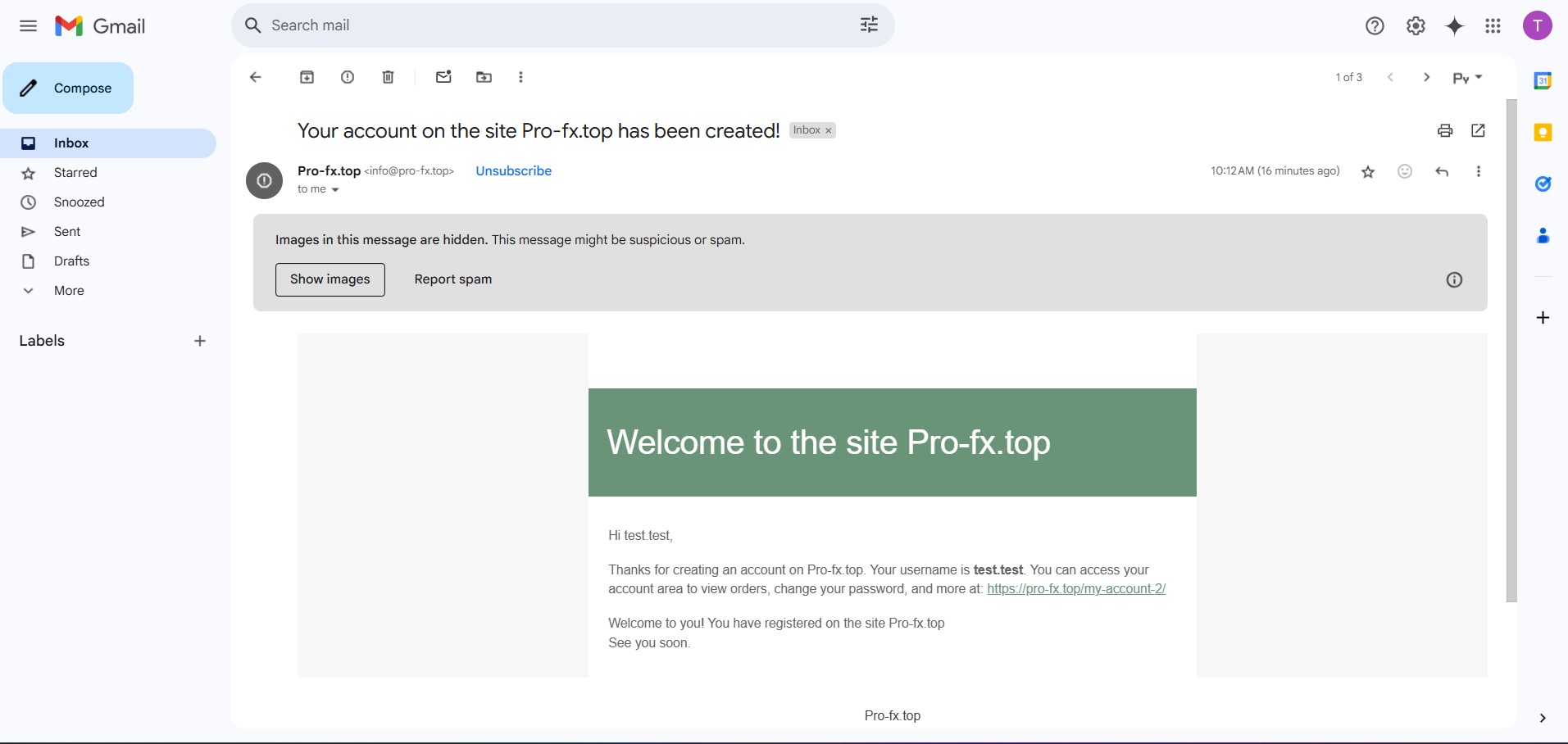Open Google Keep side panel
This screenshot has width=1568, height=744.
tap(1543, 133)
